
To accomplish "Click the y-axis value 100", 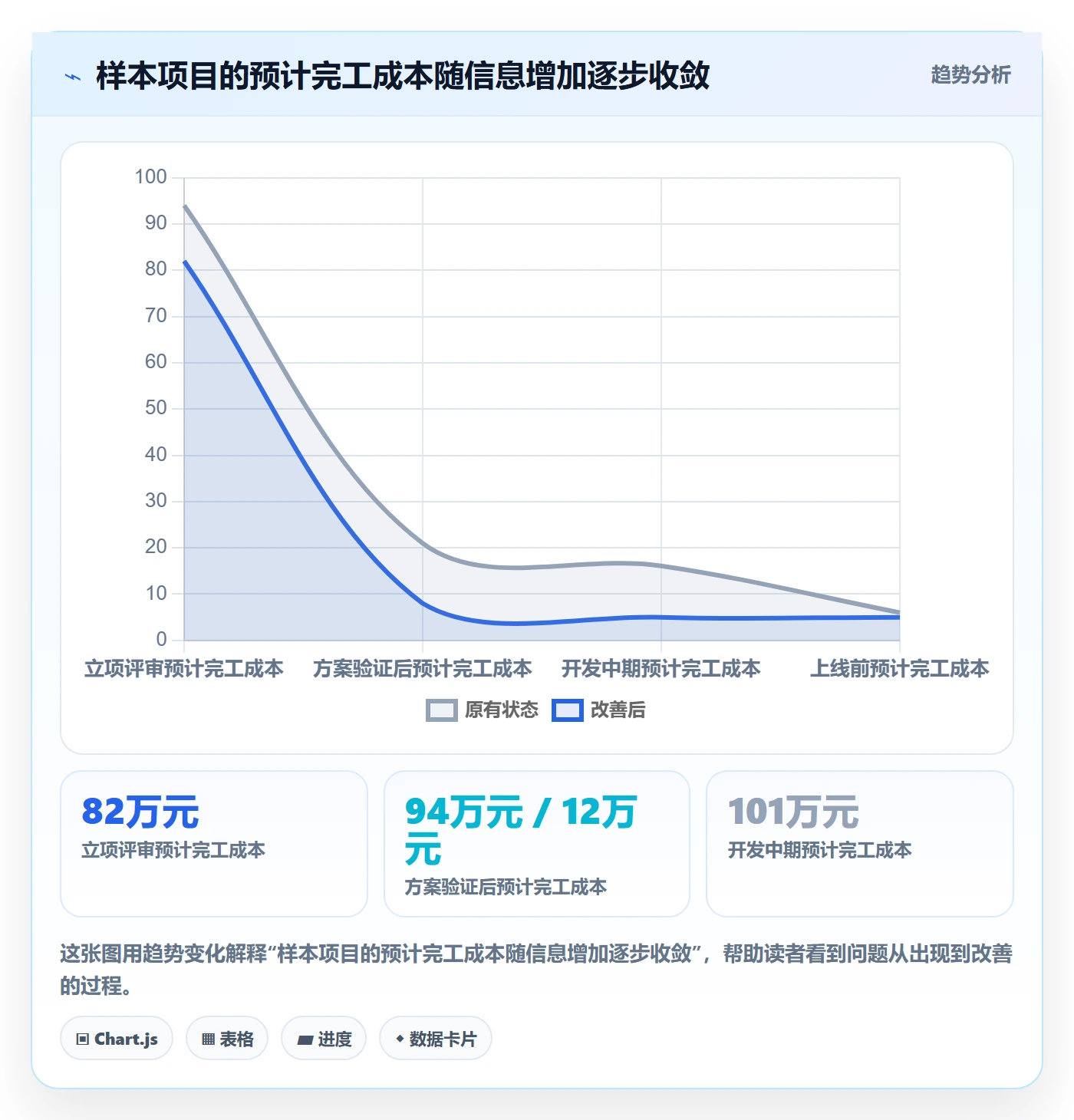I will 151,177.
